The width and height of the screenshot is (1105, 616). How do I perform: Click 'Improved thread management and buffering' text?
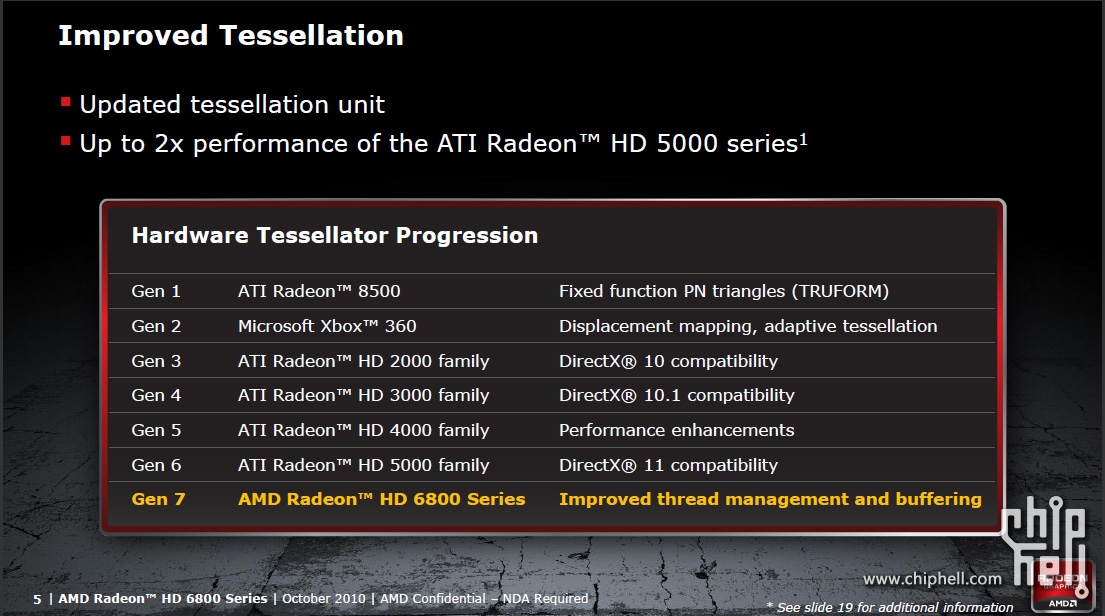pos(770,499)
